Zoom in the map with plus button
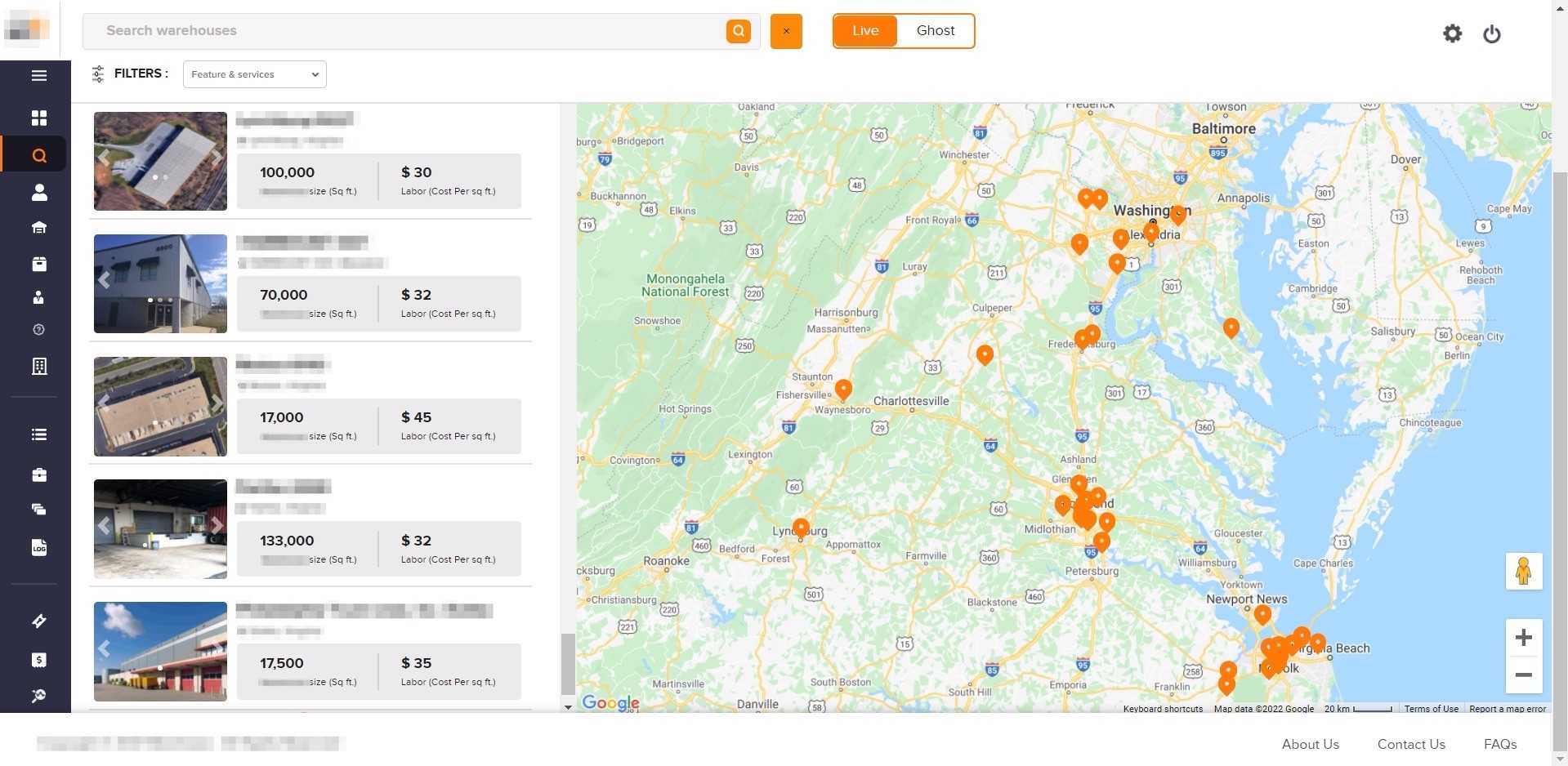Viewport: 1568px width, 766px height. pos(1523,638)
